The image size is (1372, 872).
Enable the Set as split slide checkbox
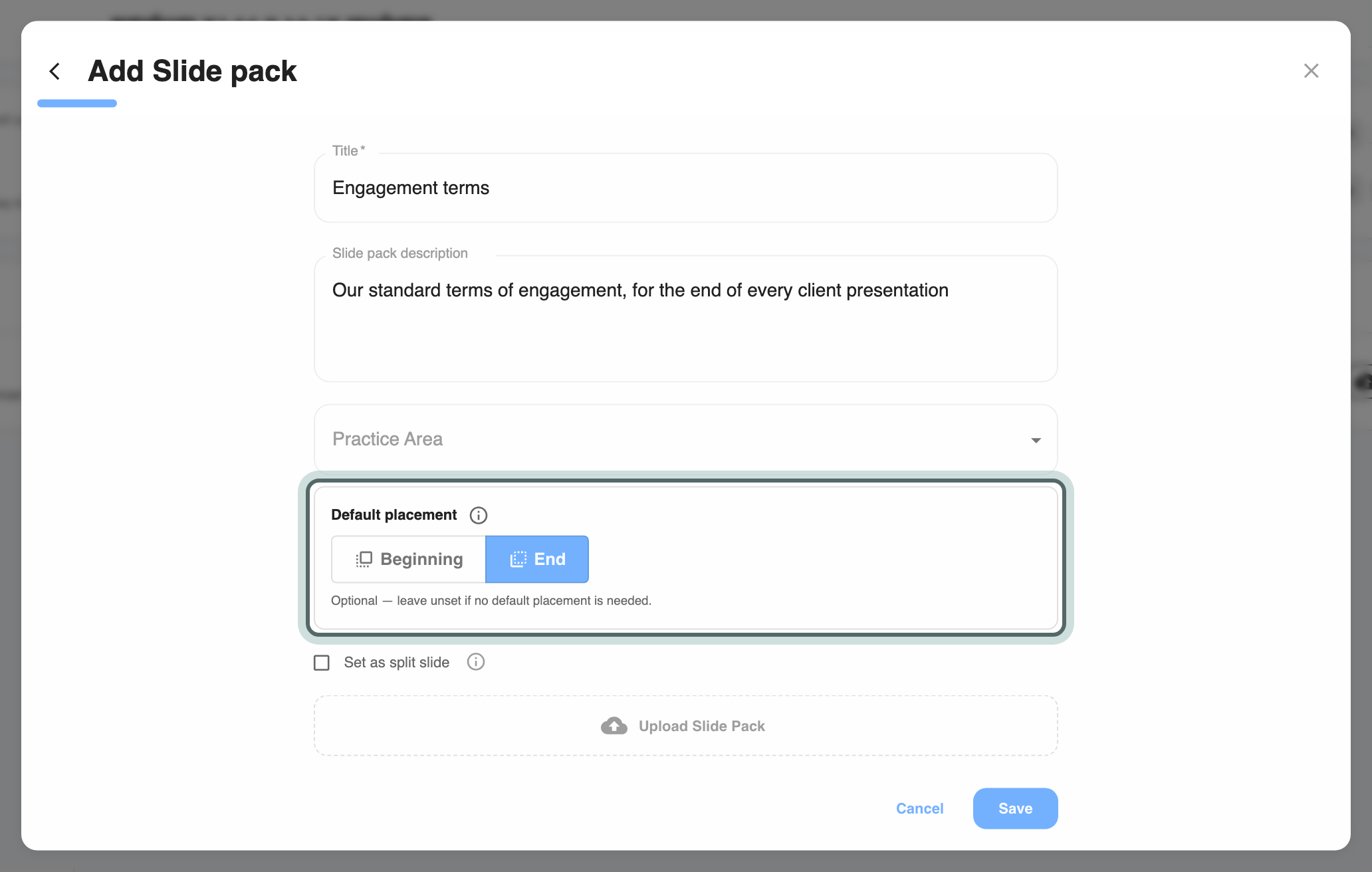click(x=322, y=663)
